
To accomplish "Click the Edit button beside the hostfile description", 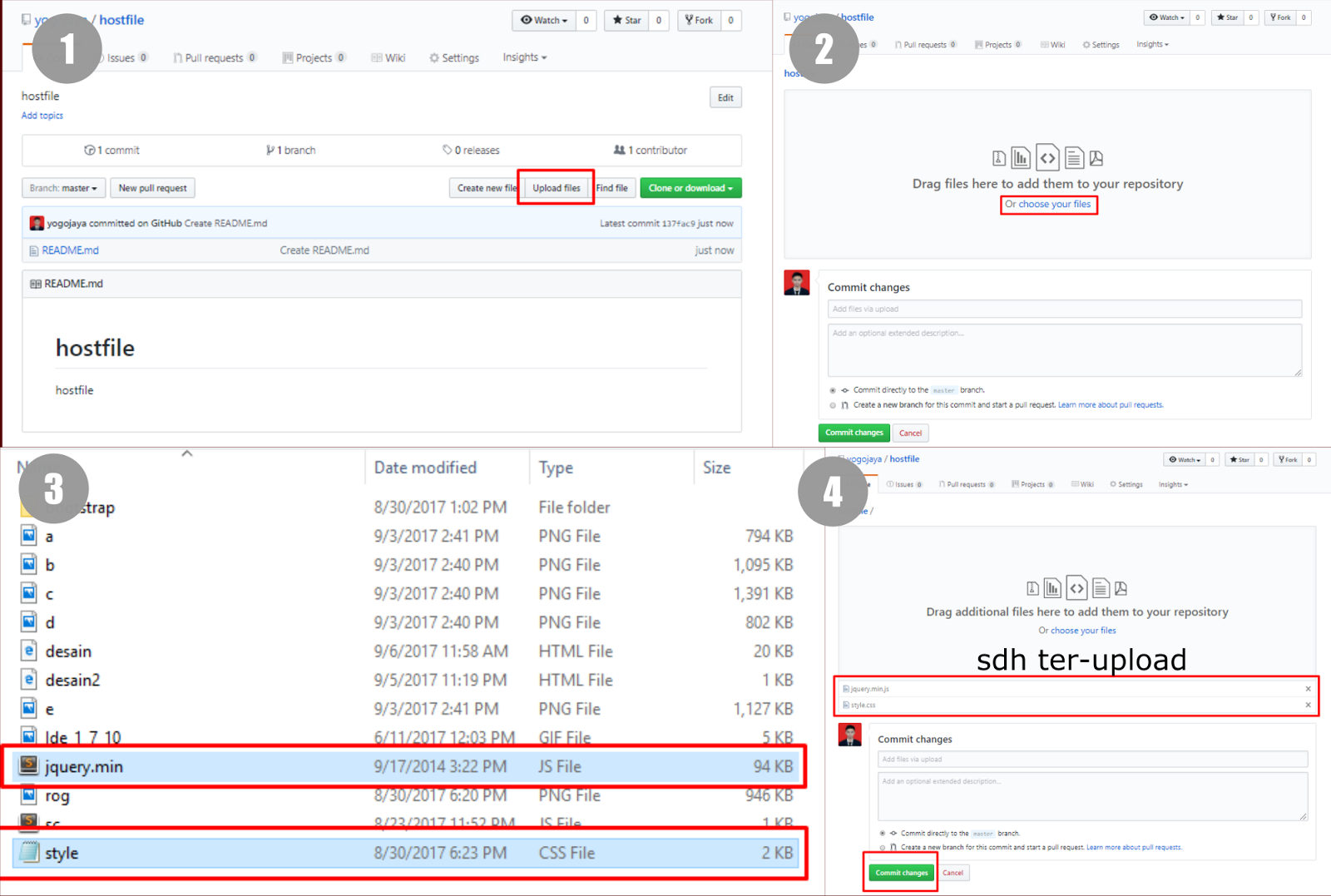I will (x=725, y=97).
